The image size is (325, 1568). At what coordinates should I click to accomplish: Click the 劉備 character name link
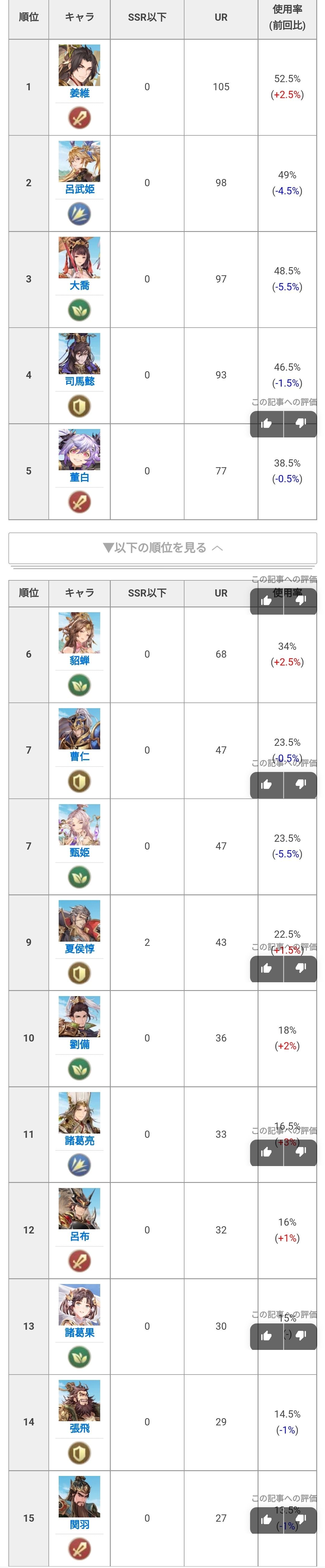79,1045
